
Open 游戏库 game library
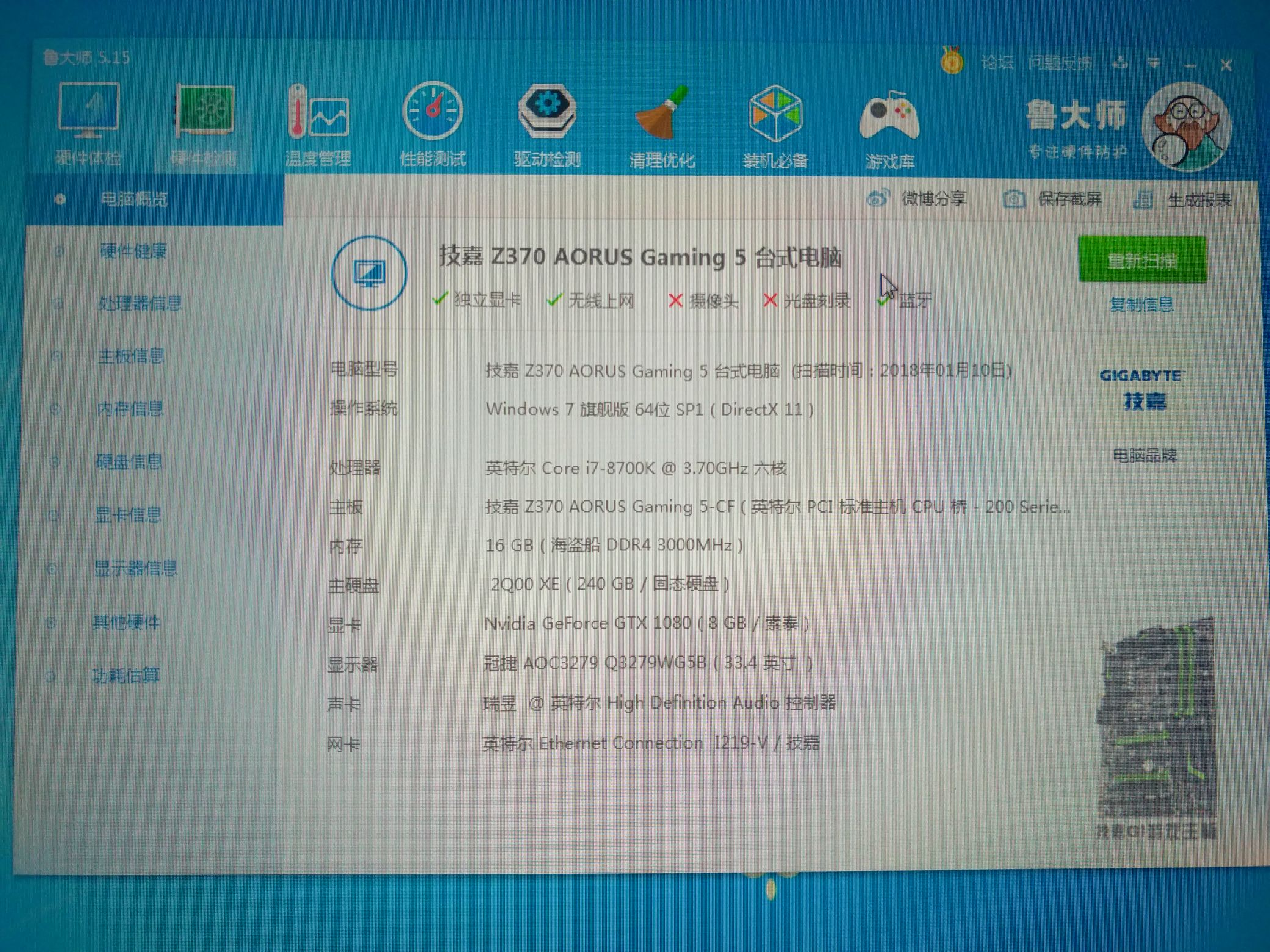[x=890, y=129]
